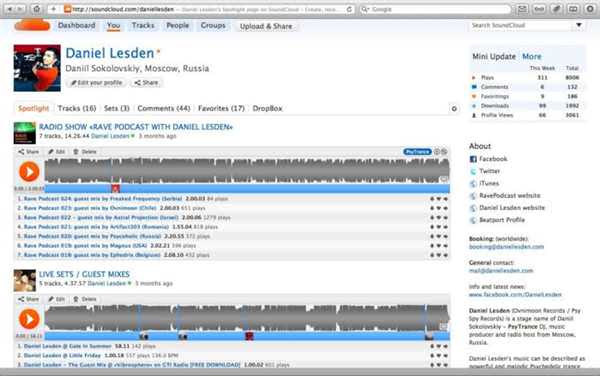
Task: Open the Facebook link under About
Action: click(493, 159)
